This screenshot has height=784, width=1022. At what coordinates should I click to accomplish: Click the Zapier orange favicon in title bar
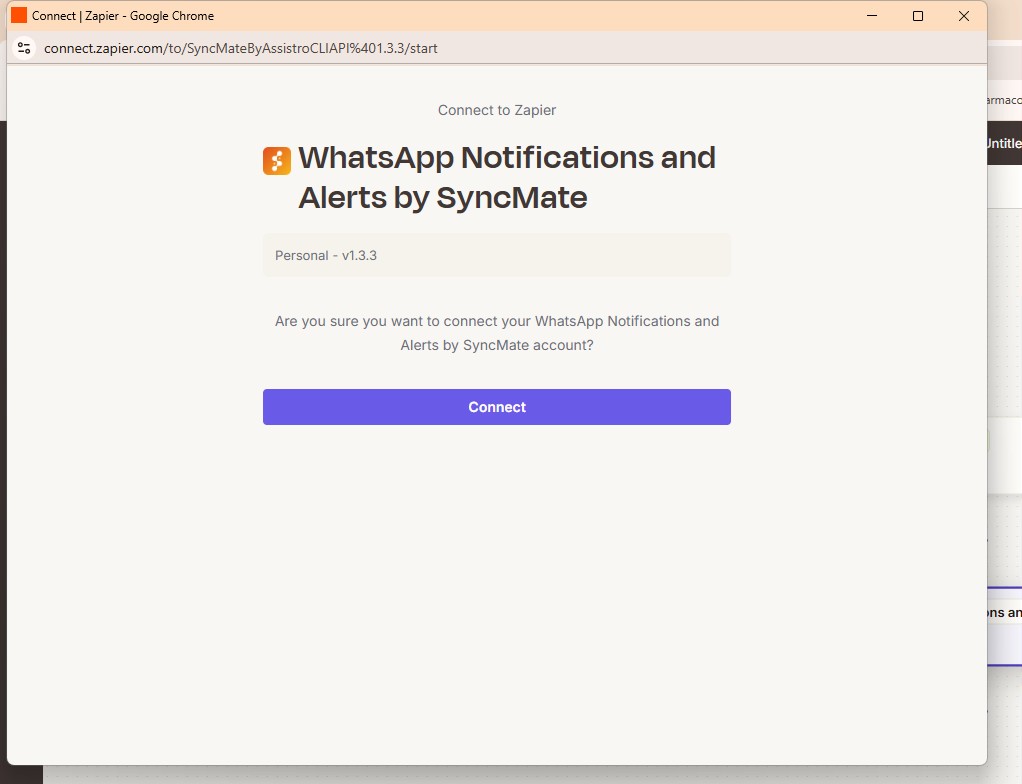coord(19,16)
